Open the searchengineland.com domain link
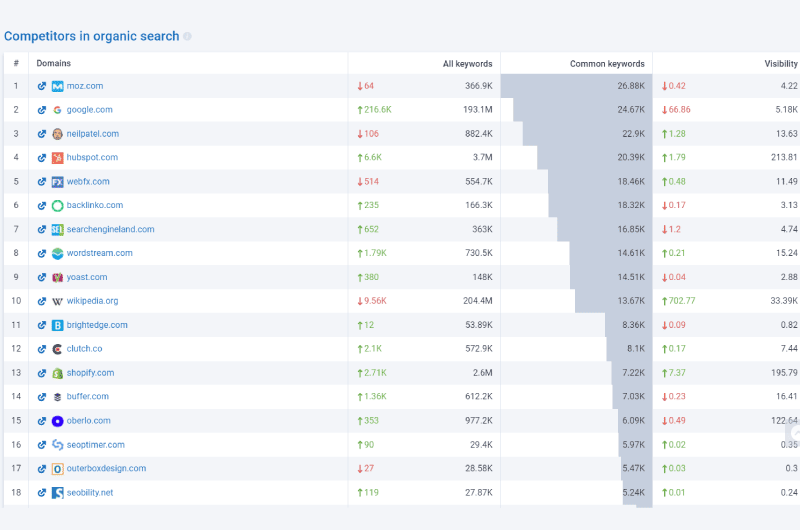 pyautogui.click(x=110, y=229)
